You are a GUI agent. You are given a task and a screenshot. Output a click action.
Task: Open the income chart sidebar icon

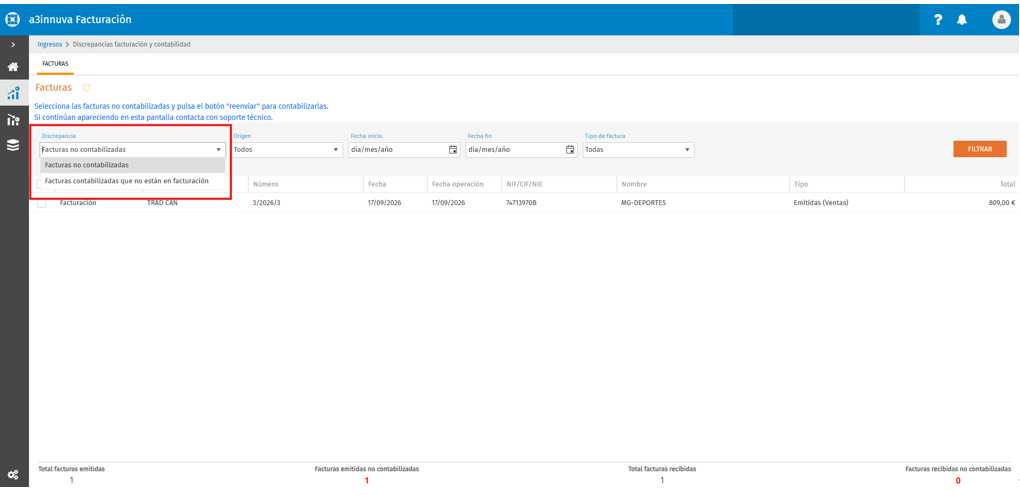(x=13, y=92)
